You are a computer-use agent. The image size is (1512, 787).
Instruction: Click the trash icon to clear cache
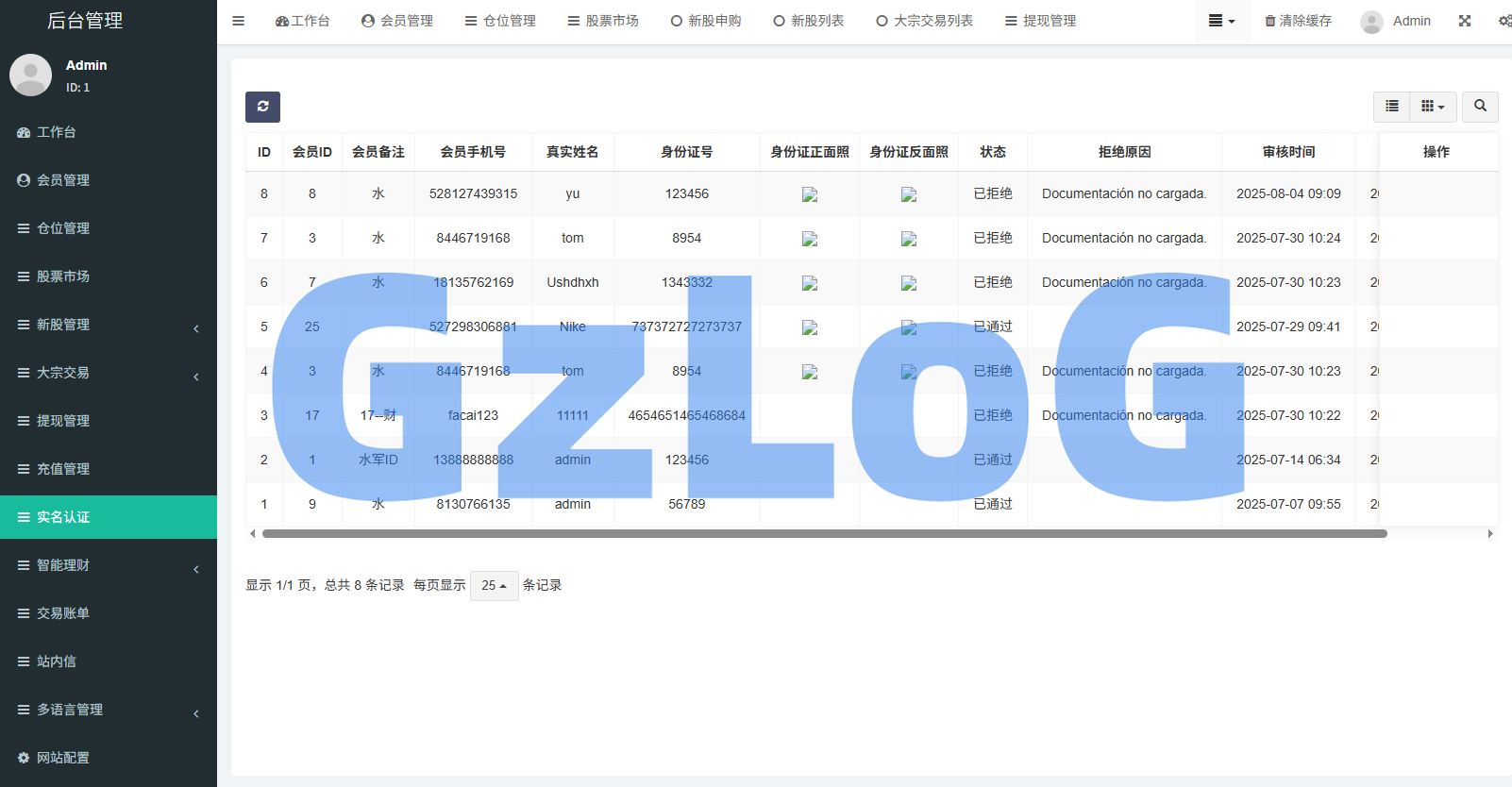[x=1270, y=21]
